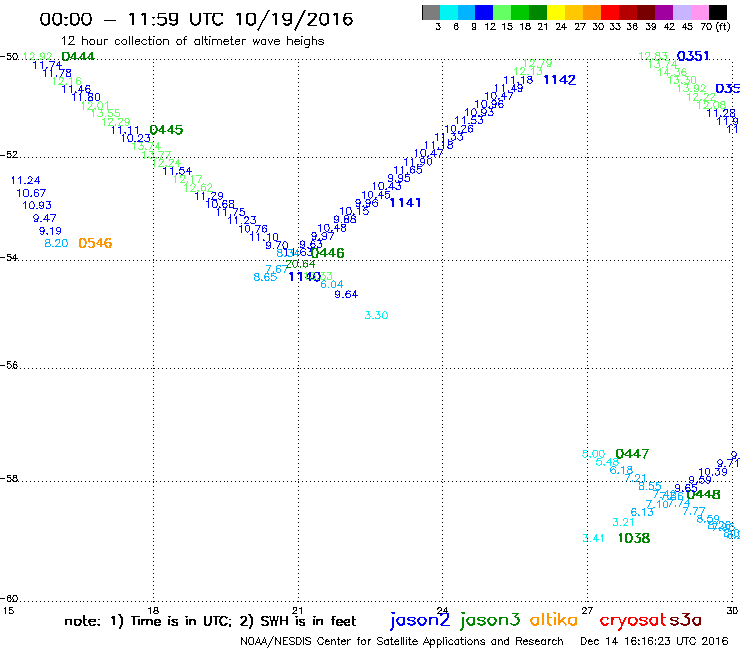740x650 pixels.
Task: Click the track time label 0444
Action: [x=78, y=56]
